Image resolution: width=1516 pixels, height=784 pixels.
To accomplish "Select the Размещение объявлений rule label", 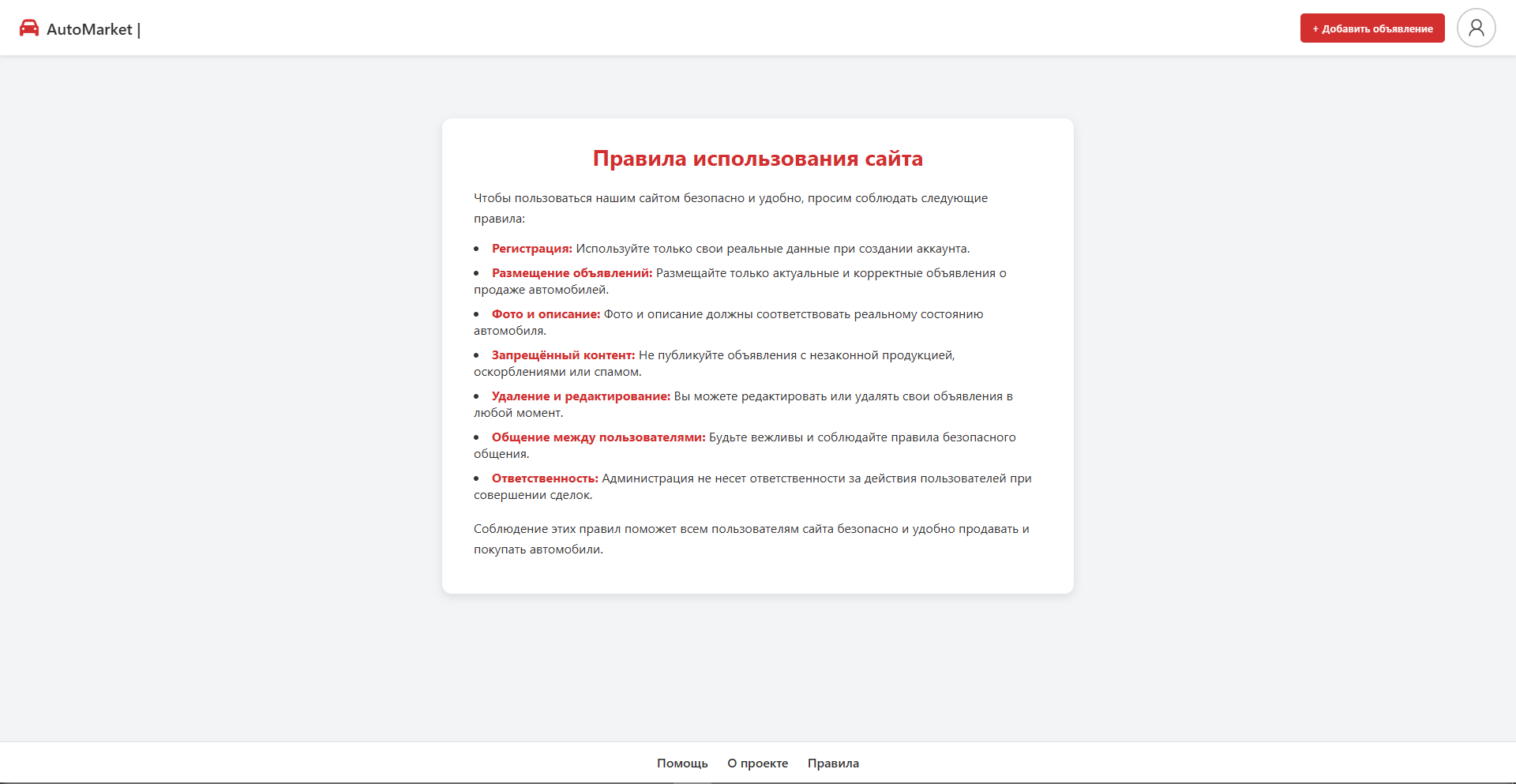I will [x=572, y=273].
